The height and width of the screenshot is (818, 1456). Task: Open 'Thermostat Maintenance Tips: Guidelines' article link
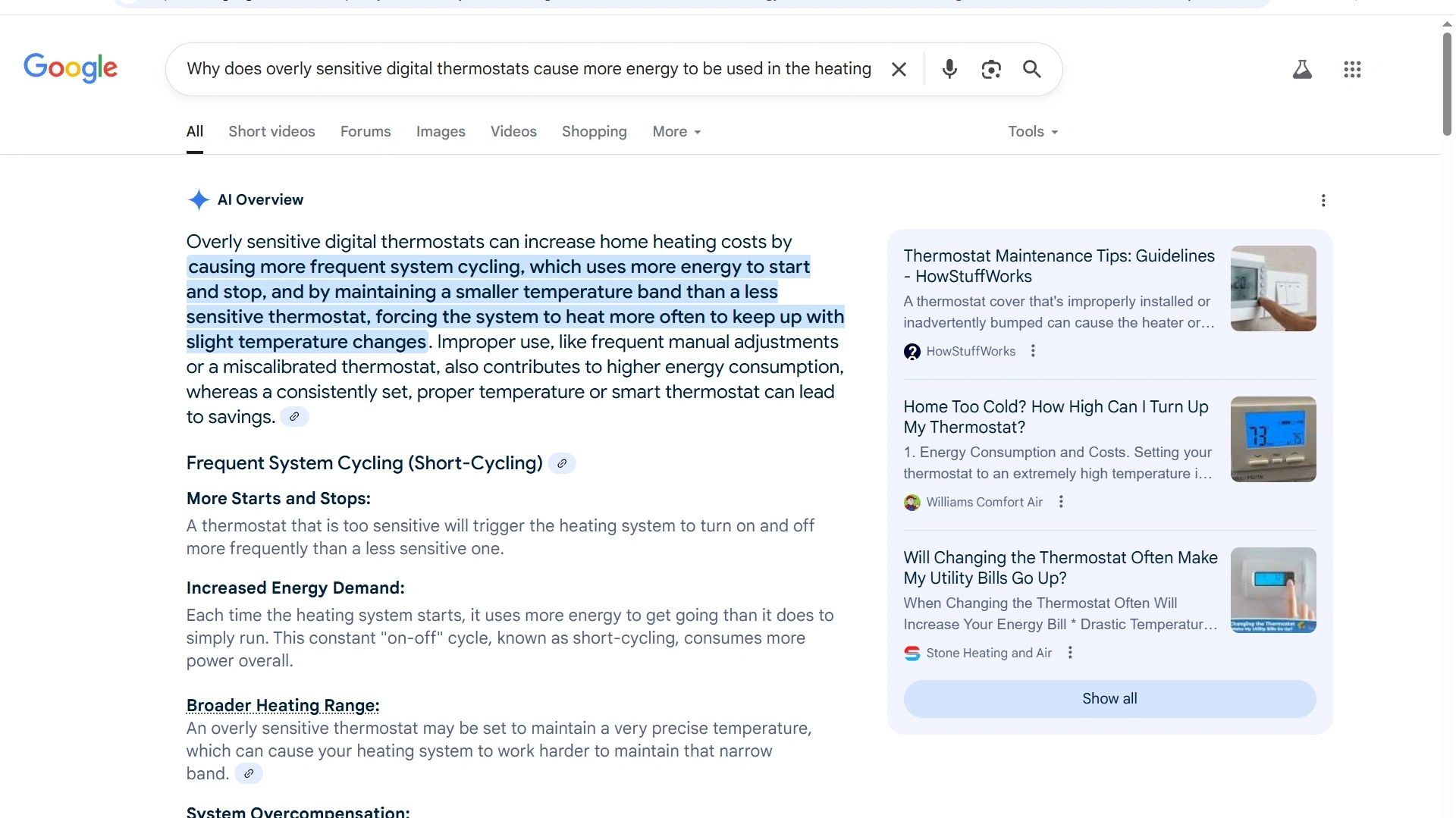coord(1059,266)
